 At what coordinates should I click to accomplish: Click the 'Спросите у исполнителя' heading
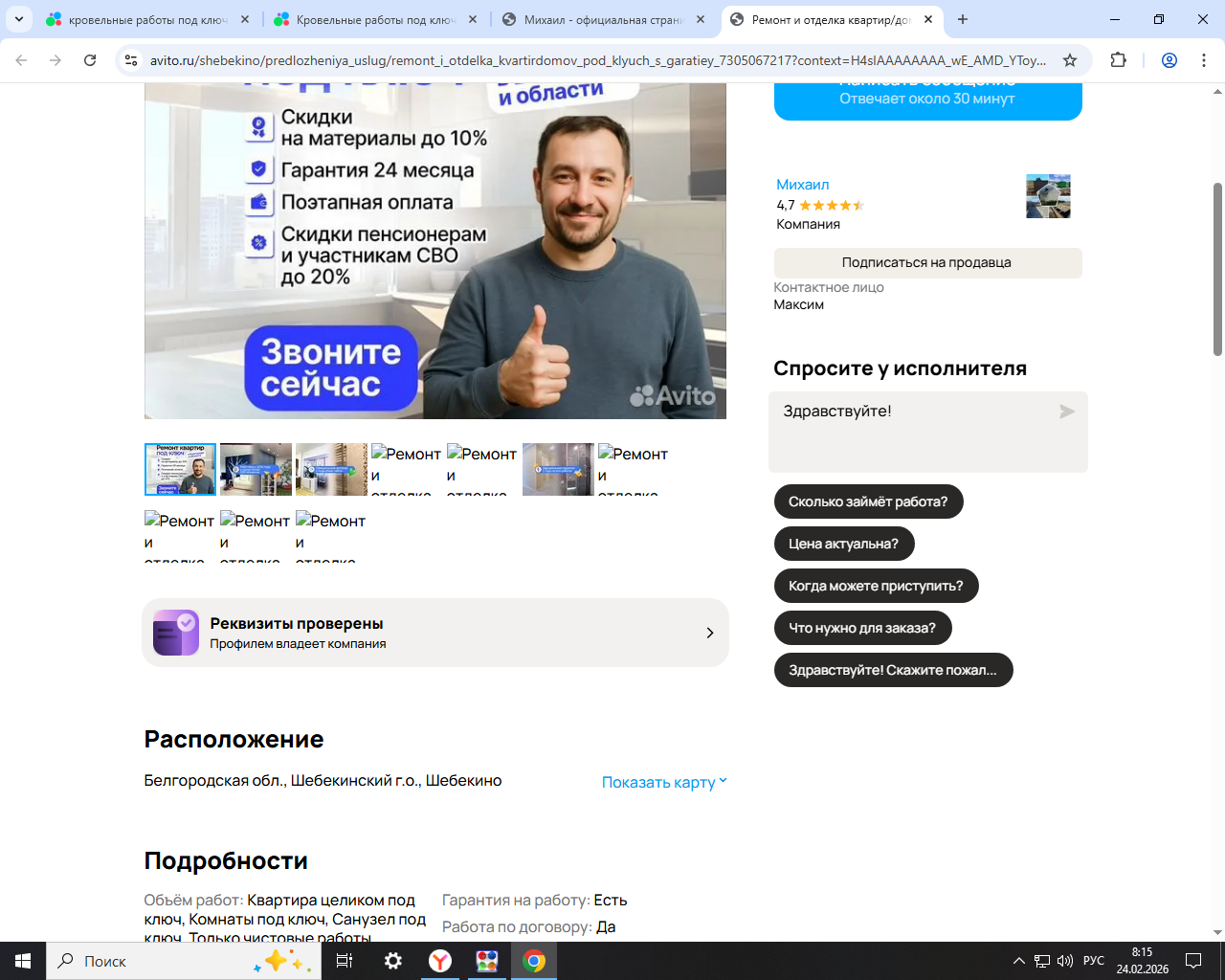[x=901, y=368]
